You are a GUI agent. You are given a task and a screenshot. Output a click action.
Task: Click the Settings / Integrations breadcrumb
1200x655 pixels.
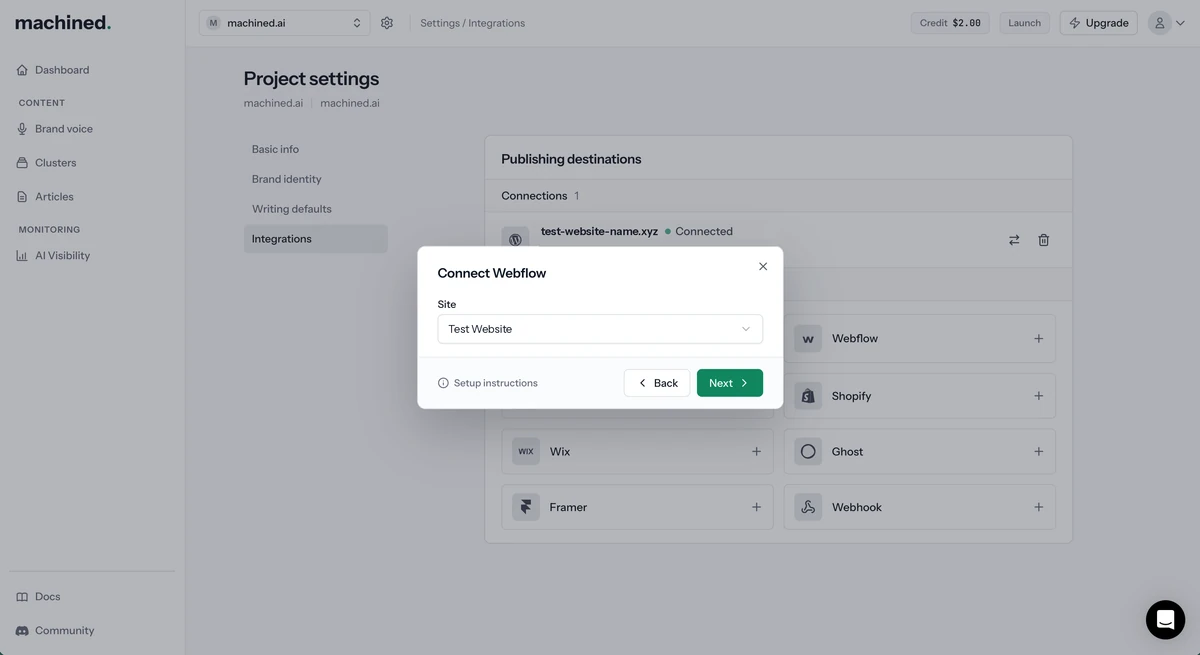pos(472,23)
